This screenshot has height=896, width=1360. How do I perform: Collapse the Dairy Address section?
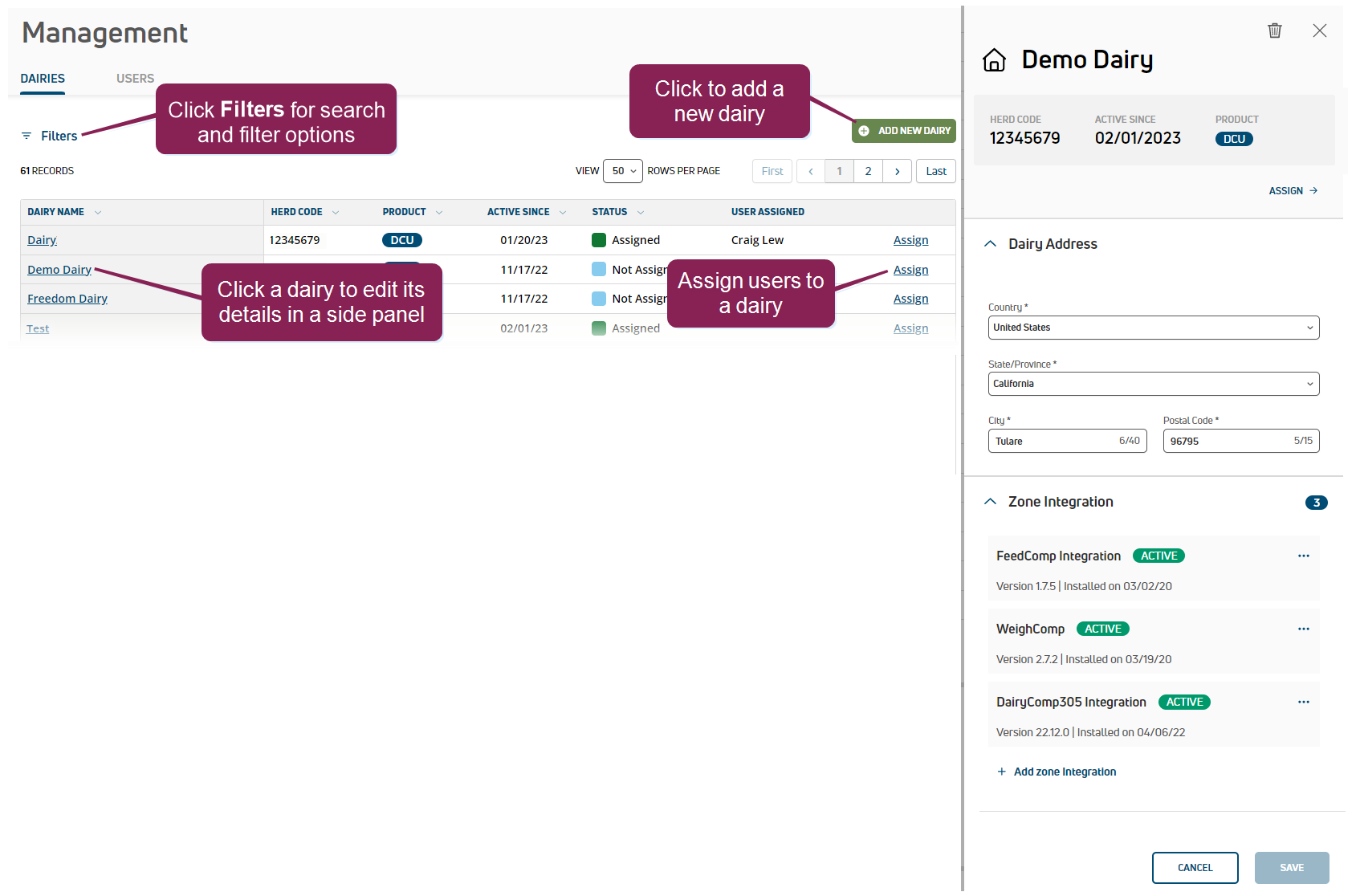tap(991, 244)
